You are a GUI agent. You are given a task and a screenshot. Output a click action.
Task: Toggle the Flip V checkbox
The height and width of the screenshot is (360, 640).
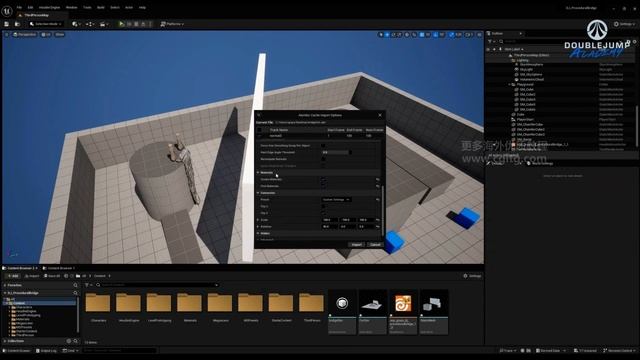pyautogui.click(x=323, y=213)
